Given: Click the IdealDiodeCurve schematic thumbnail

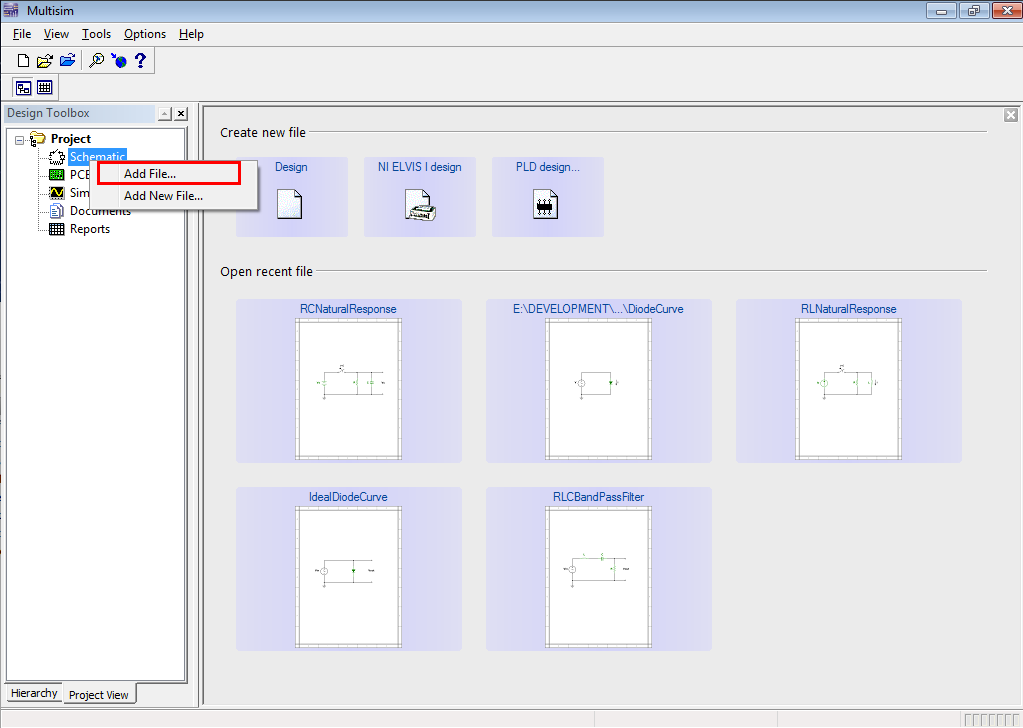Looking at the screenshot, I should point(348,577).
